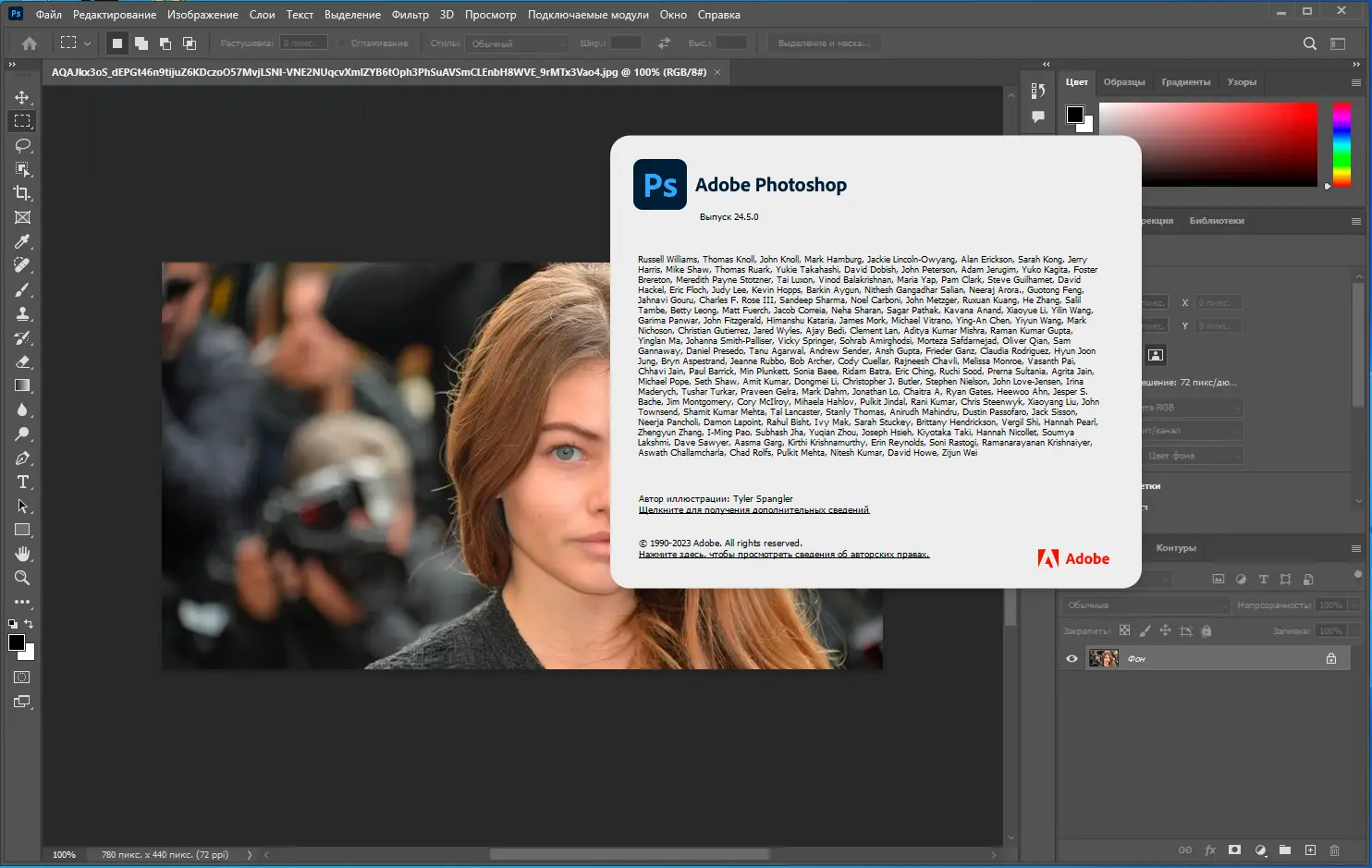The height and width of the screenshot is (868, 1372).
Task: Toggle full layer lock
Action: click(x=1206, y=630)
